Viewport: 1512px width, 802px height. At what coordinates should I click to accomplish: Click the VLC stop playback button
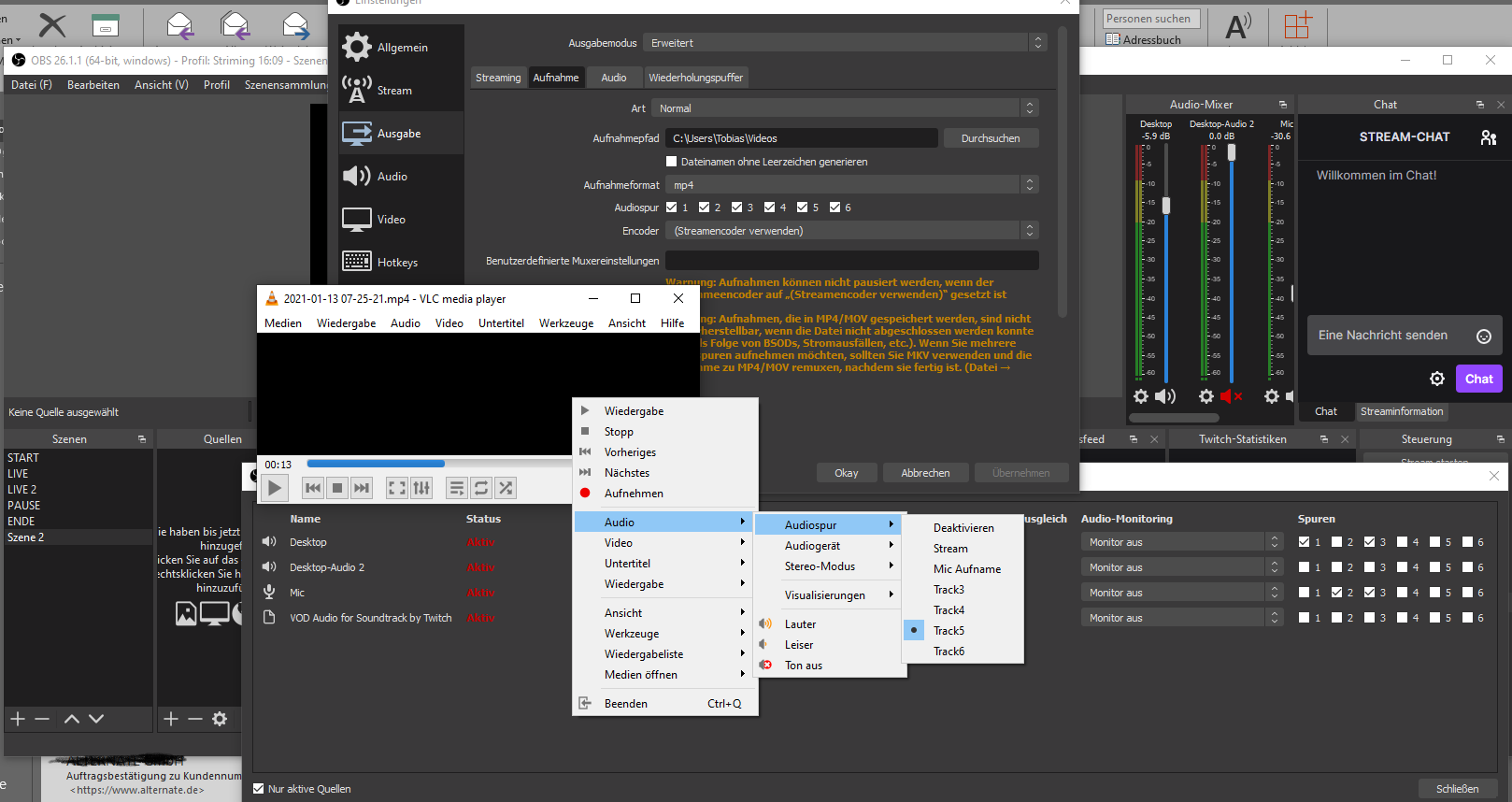337,488
